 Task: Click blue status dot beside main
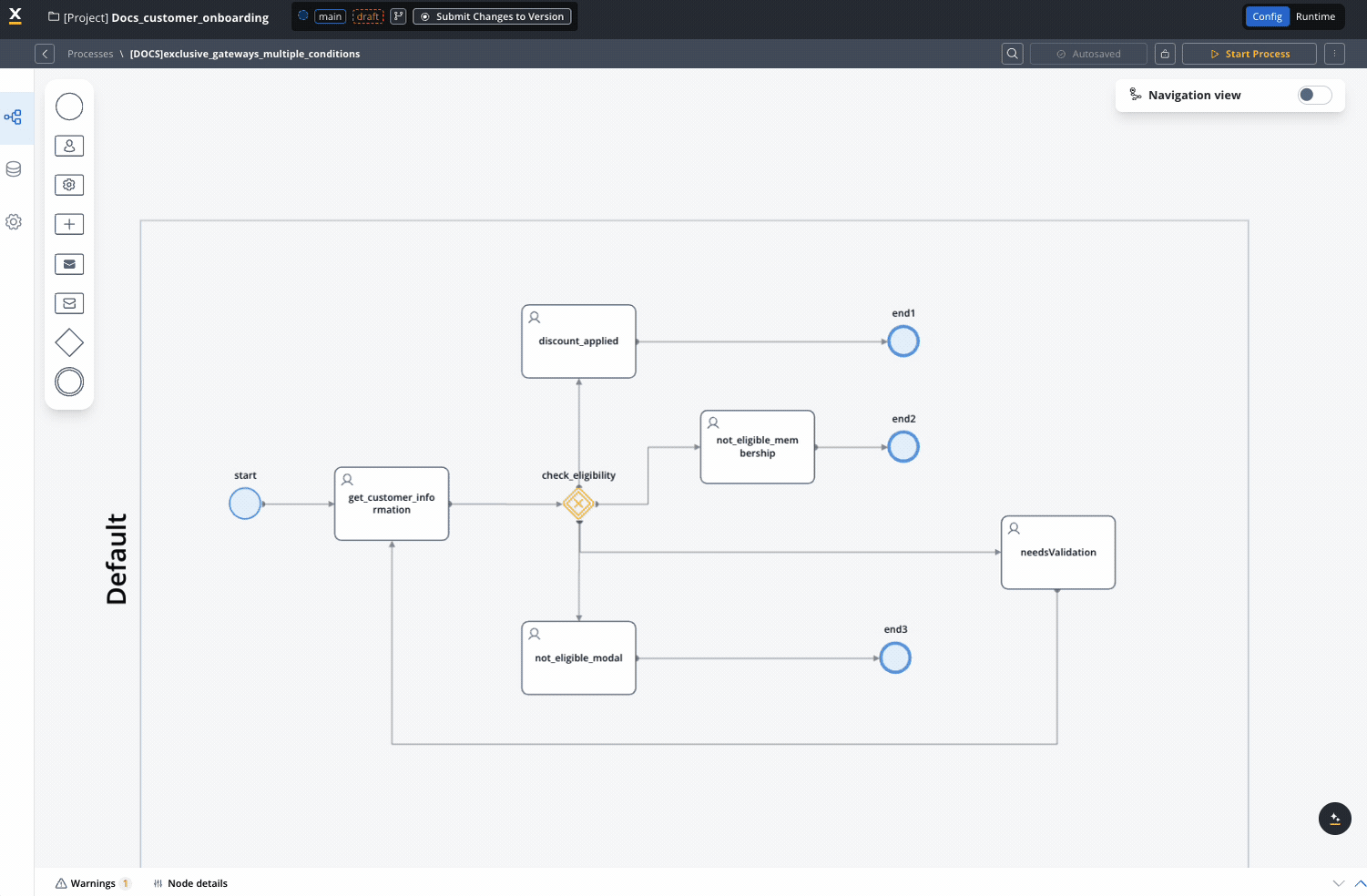303,15
